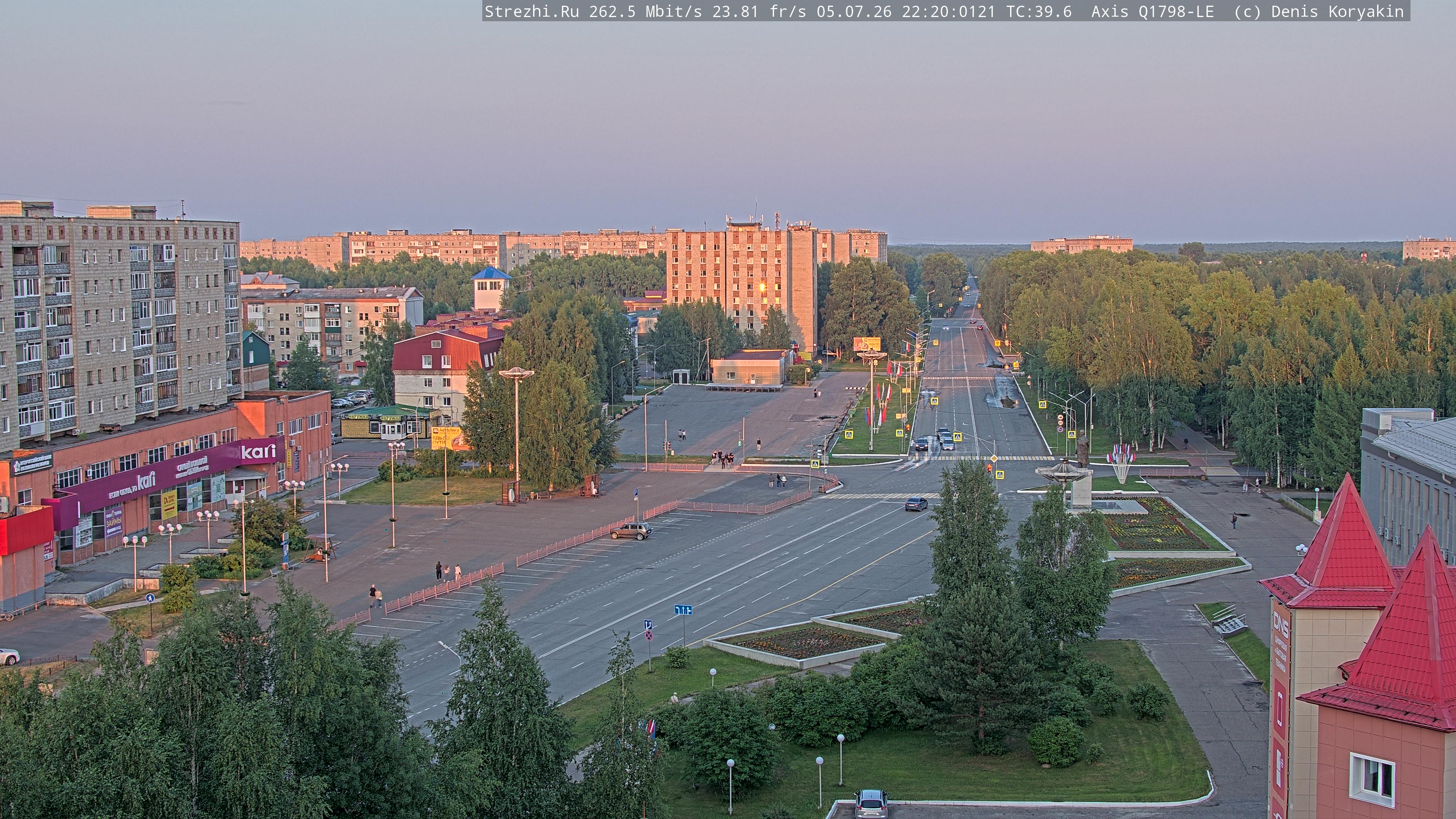Select the "05.07.26" date stamp

(x=854, y=11)
